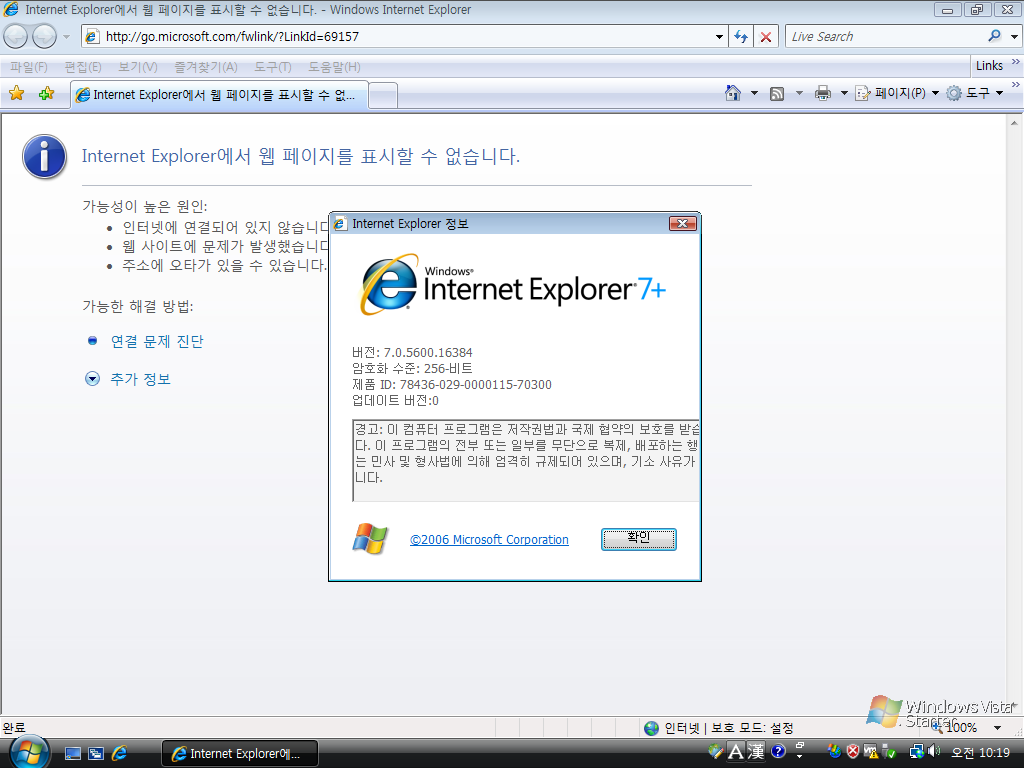Click the Forward navigation arrow
Viewport: 1024px width, 768px height.
click(x=44, y=37)
